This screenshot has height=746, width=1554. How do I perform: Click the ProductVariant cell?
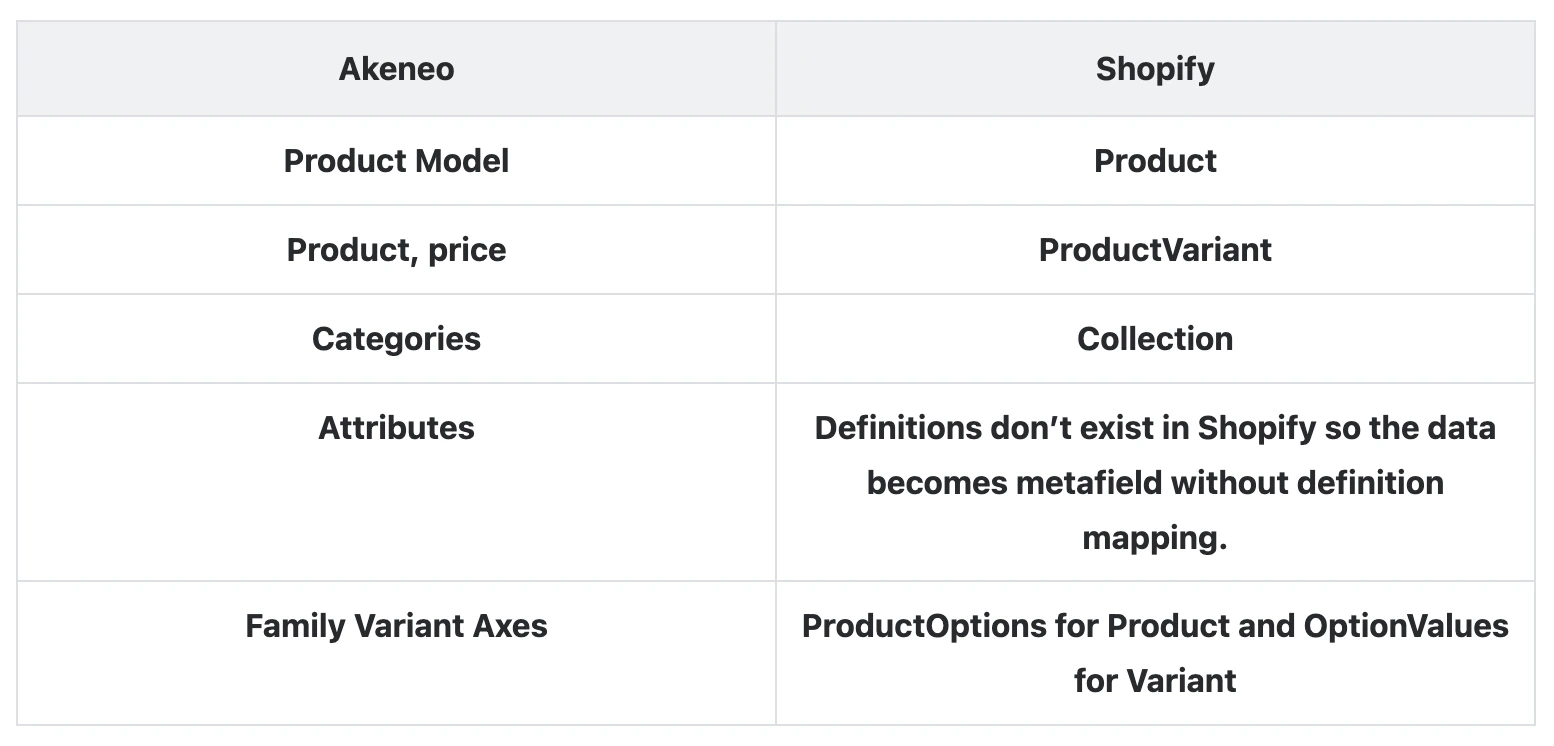coord(1155,249)
